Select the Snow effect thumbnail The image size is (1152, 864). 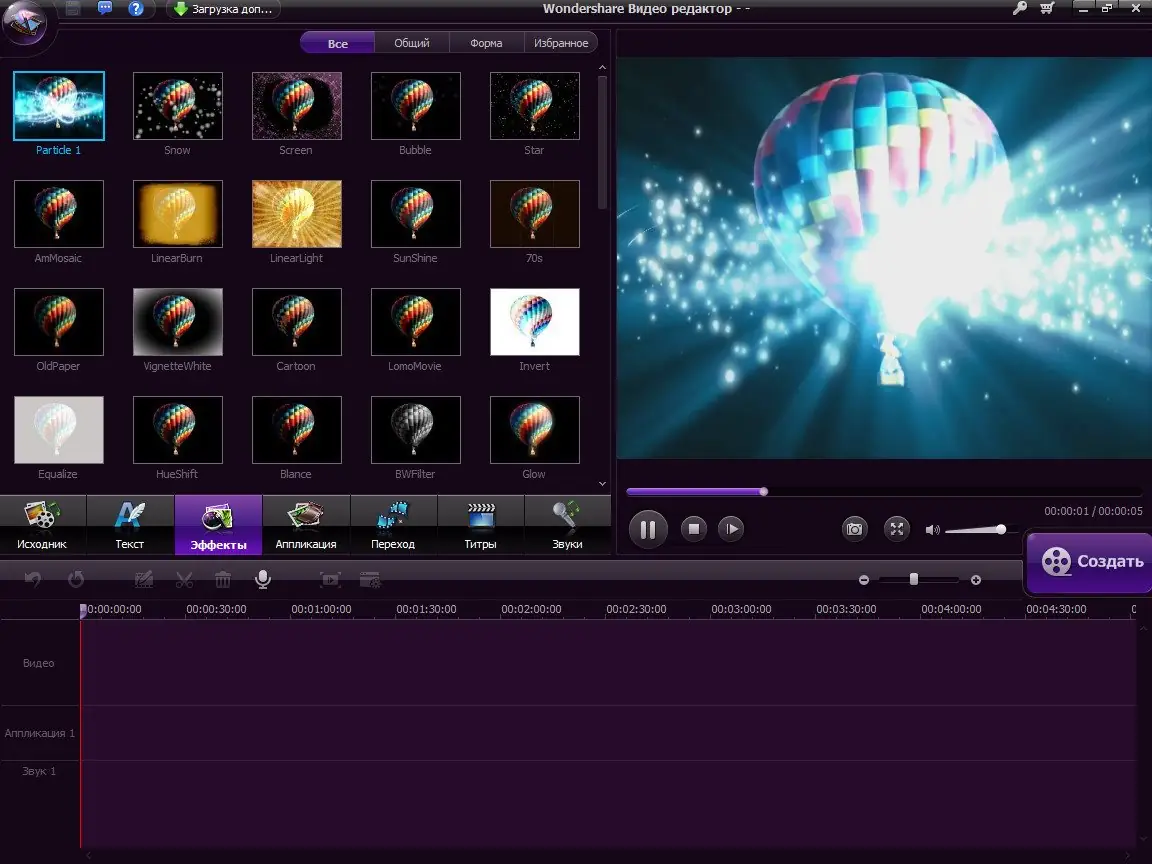pos(177,105)
